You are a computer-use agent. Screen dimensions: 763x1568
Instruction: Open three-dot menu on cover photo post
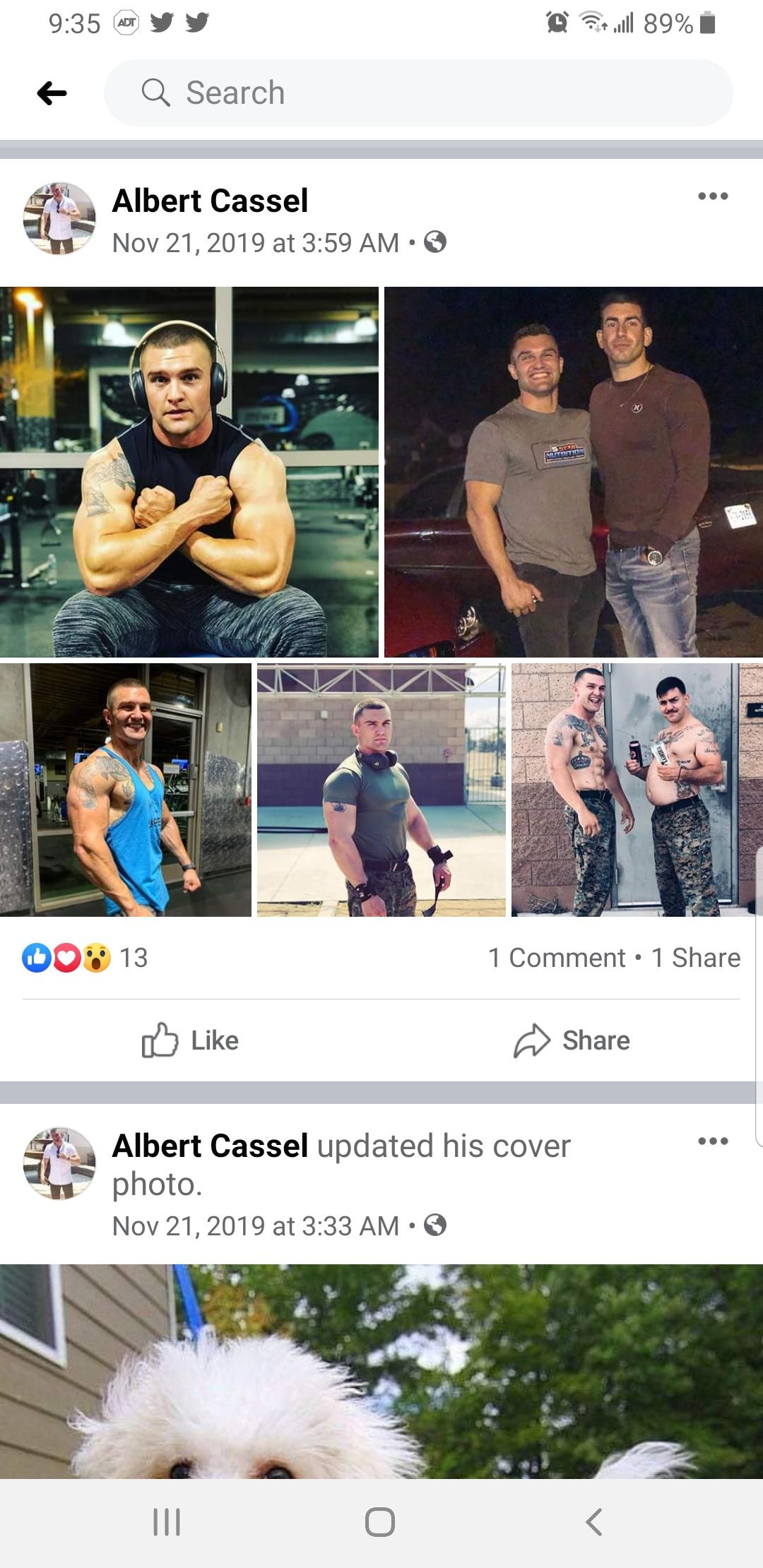[713, 1141]
